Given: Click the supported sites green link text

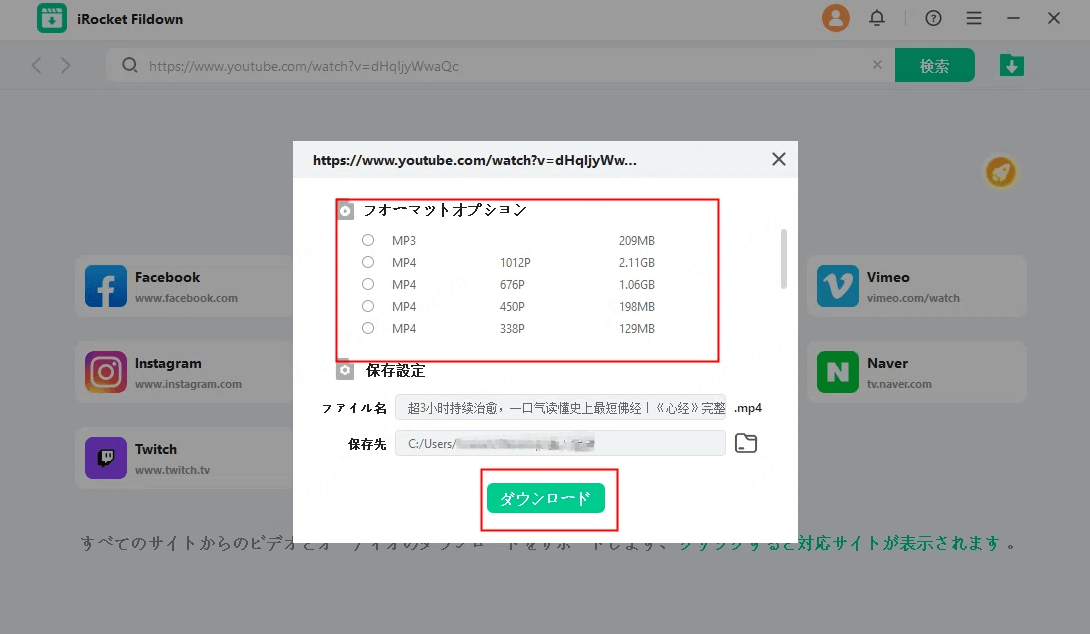Looking at the screenshot, I should (840, 543).
